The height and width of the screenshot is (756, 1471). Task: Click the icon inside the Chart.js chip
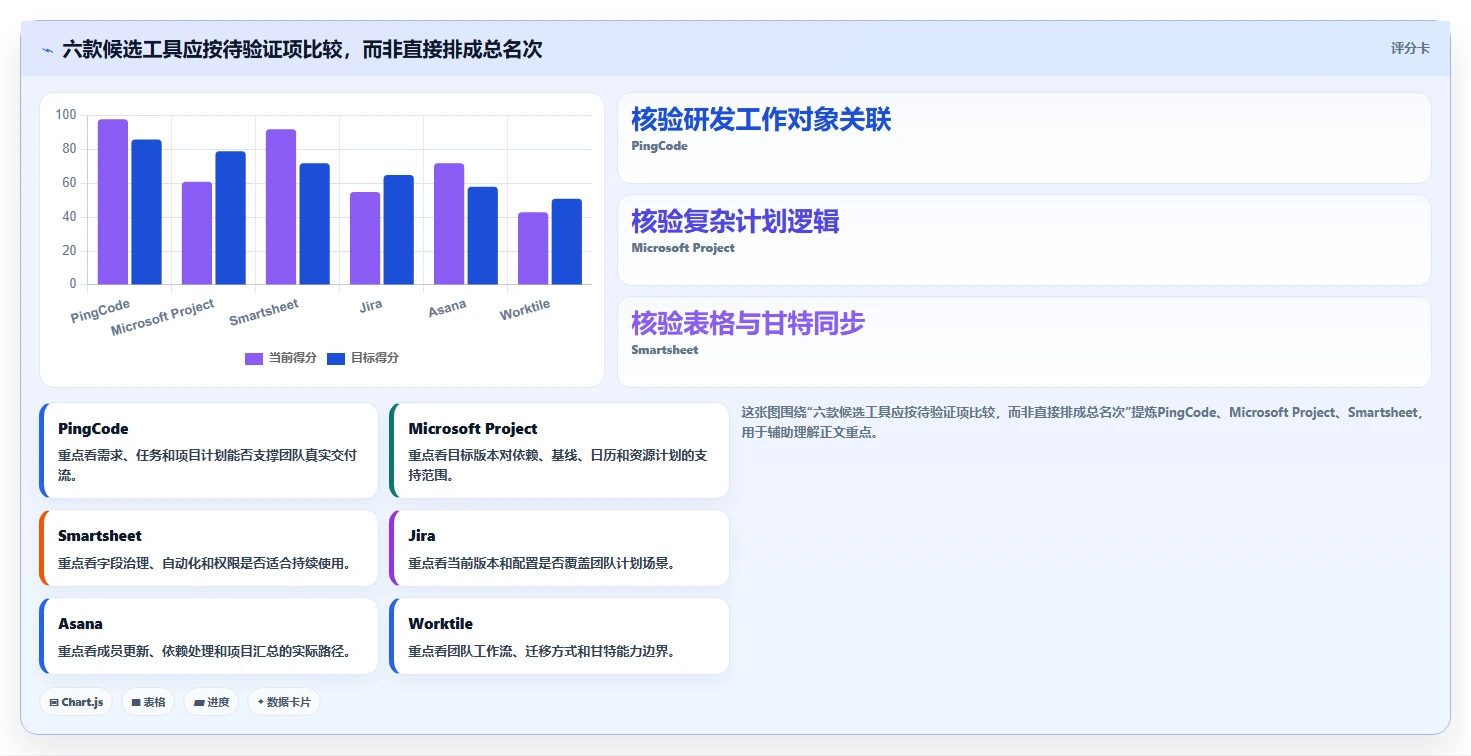pyautogui.click(x=54, y=702)
